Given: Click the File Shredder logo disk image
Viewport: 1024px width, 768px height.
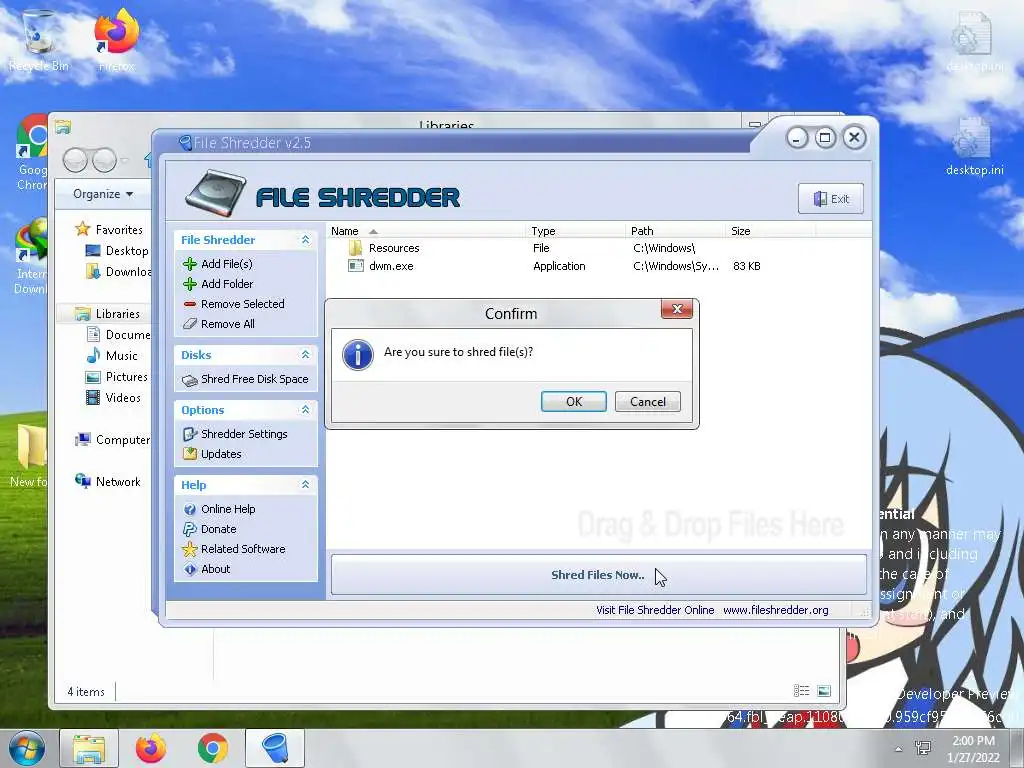Looking at the screenshot, I should tap(216, 193).
